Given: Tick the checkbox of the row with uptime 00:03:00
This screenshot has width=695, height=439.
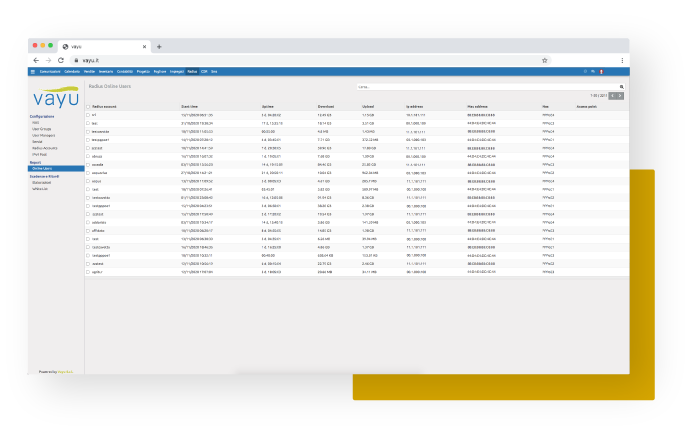Looking at the screenshot, I should 88,132.
